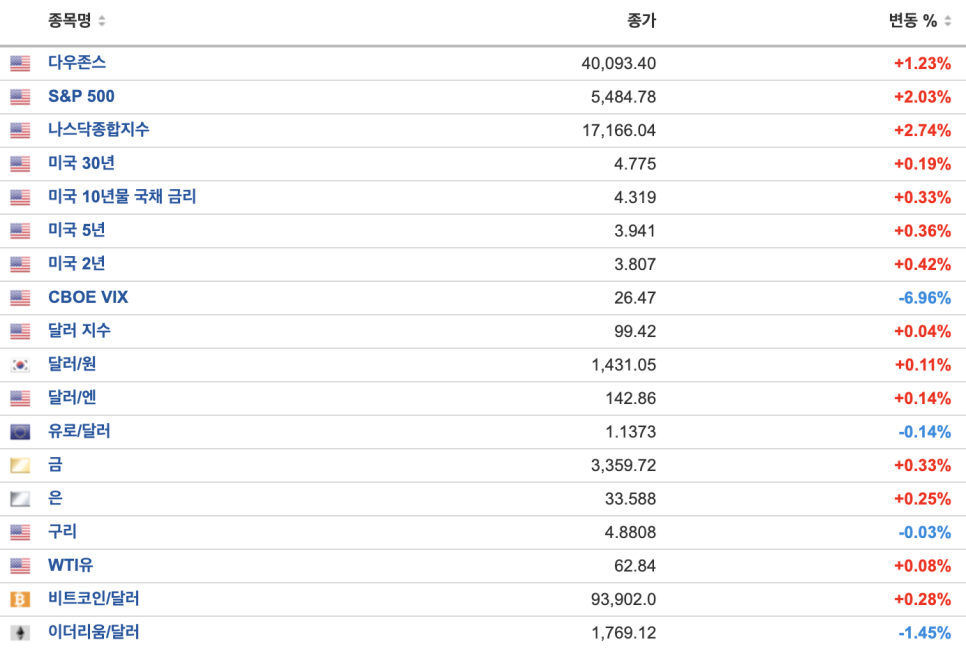Open the CBOE VIX link
The width and height of the screenshot is (966, 649).
click(88, 297)
